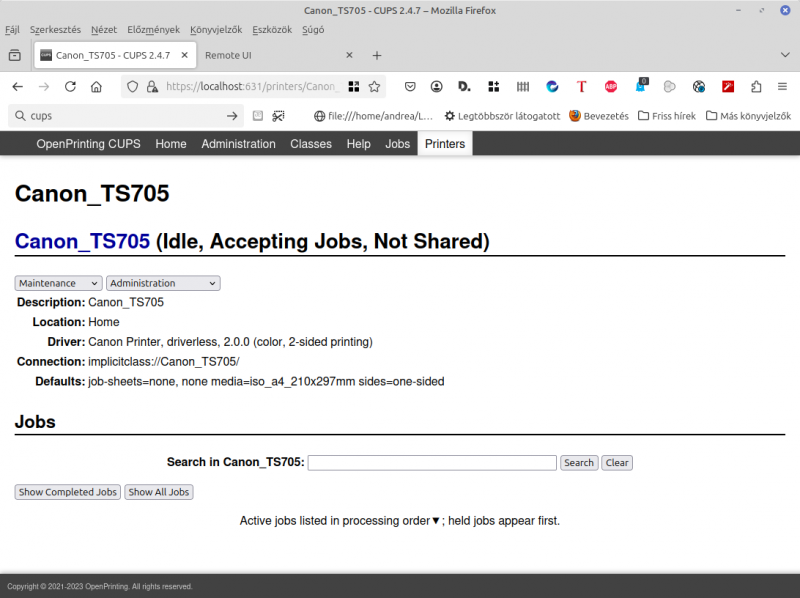The width and height of the screenshot is (800, 598).
Task: Go to CUPS Home page
Action: click(x=171, y=144)
